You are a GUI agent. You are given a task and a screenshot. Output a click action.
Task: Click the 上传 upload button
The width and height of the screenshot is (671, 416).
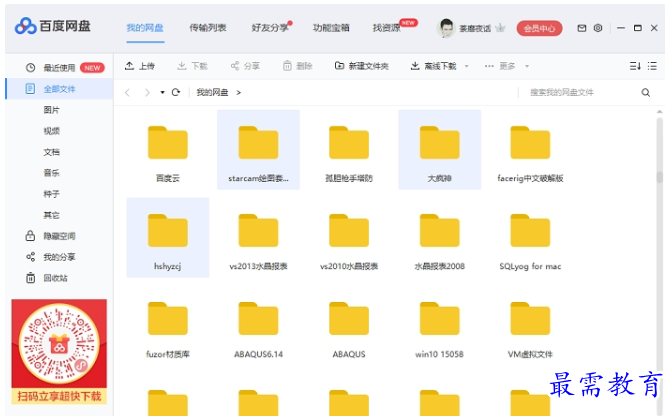[x=140, y=66]
